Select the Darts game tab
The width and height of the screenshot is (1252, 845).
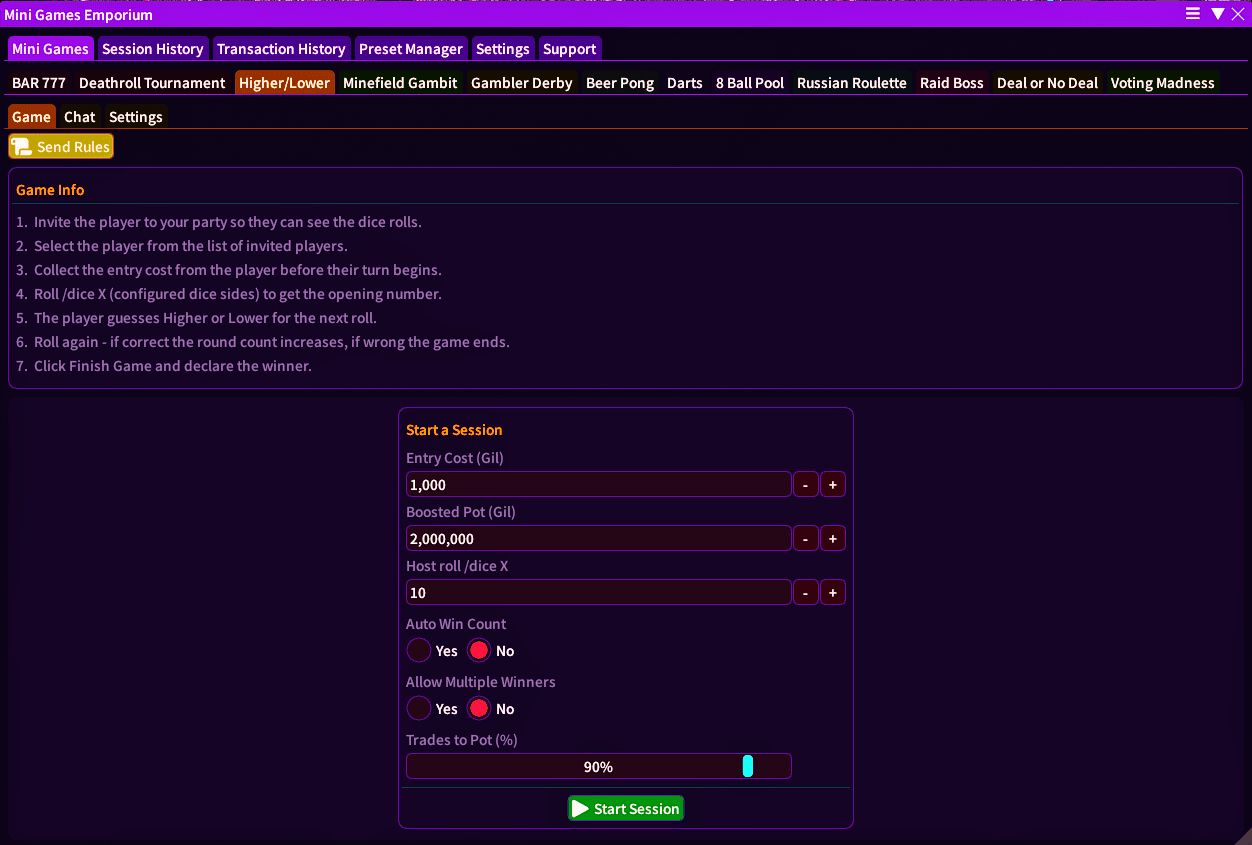(x=685, y=83)
